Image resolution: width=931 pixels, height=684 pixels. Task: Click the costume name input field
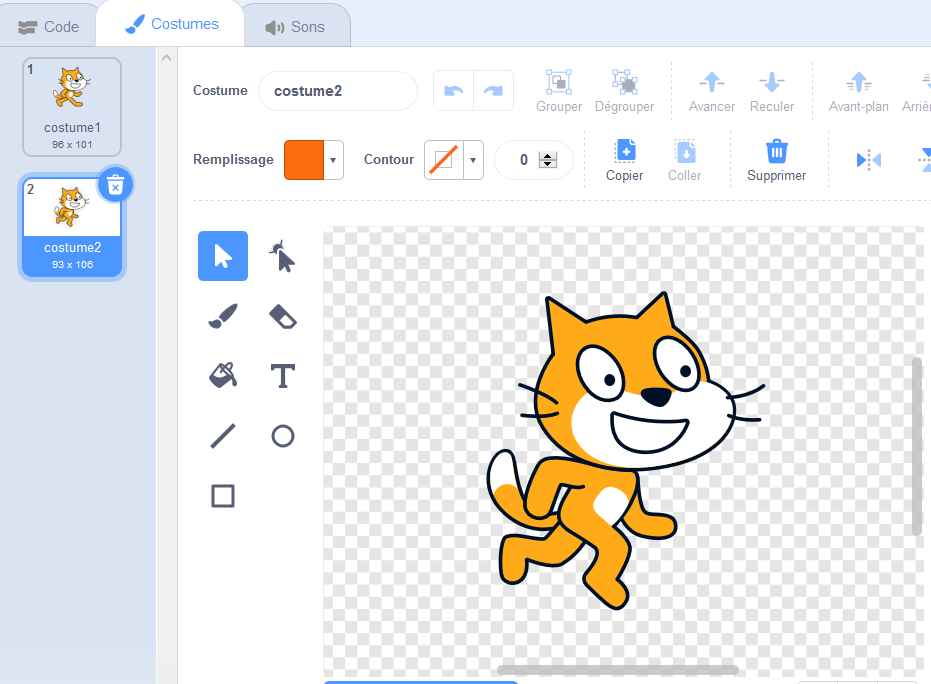(x=338, y=91)
